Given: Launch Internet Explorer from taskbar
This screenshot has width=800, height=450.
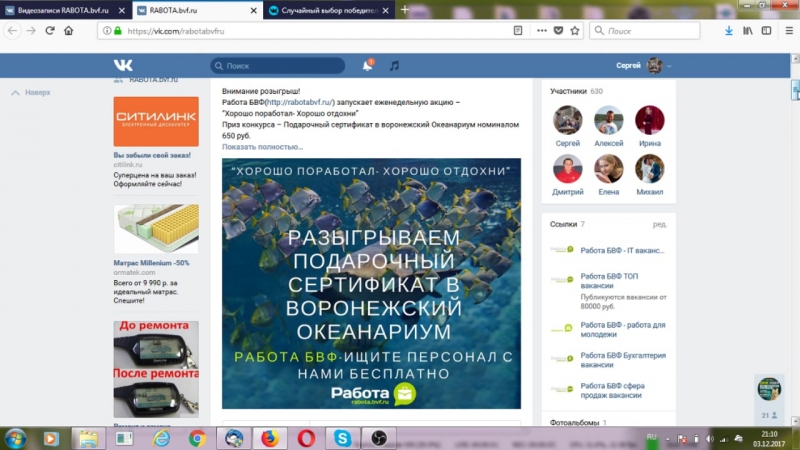Looking at the screenshot, I should tap(161, 438).
